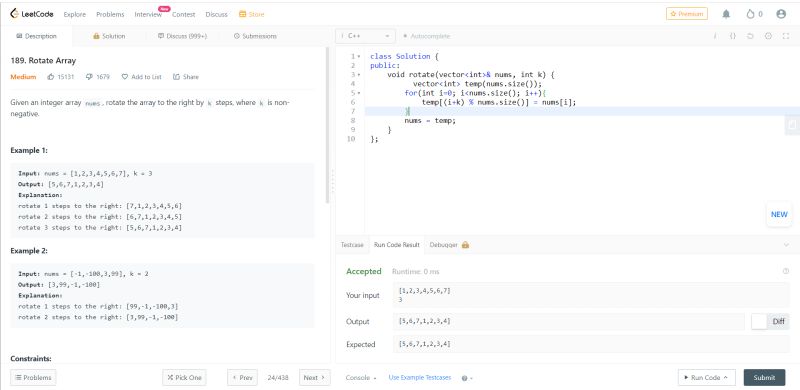Open the user profile avatar menu
This screenshot has width=800, height=390.
click(781, 14)
